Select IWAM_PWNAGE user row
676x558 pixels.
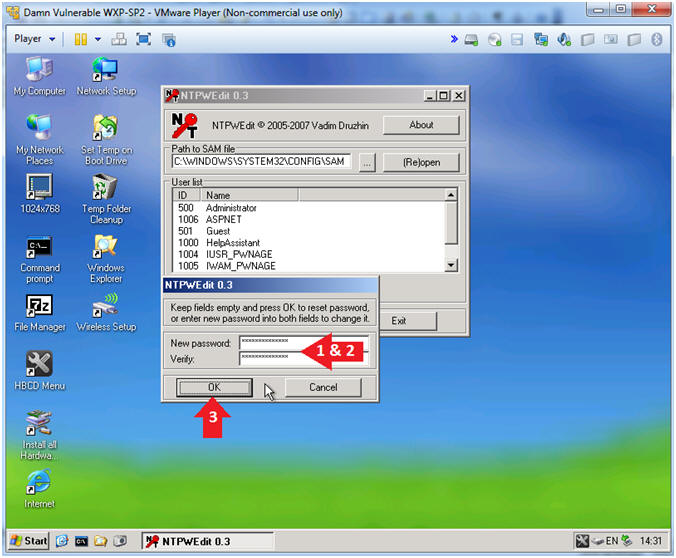[309, 266]
